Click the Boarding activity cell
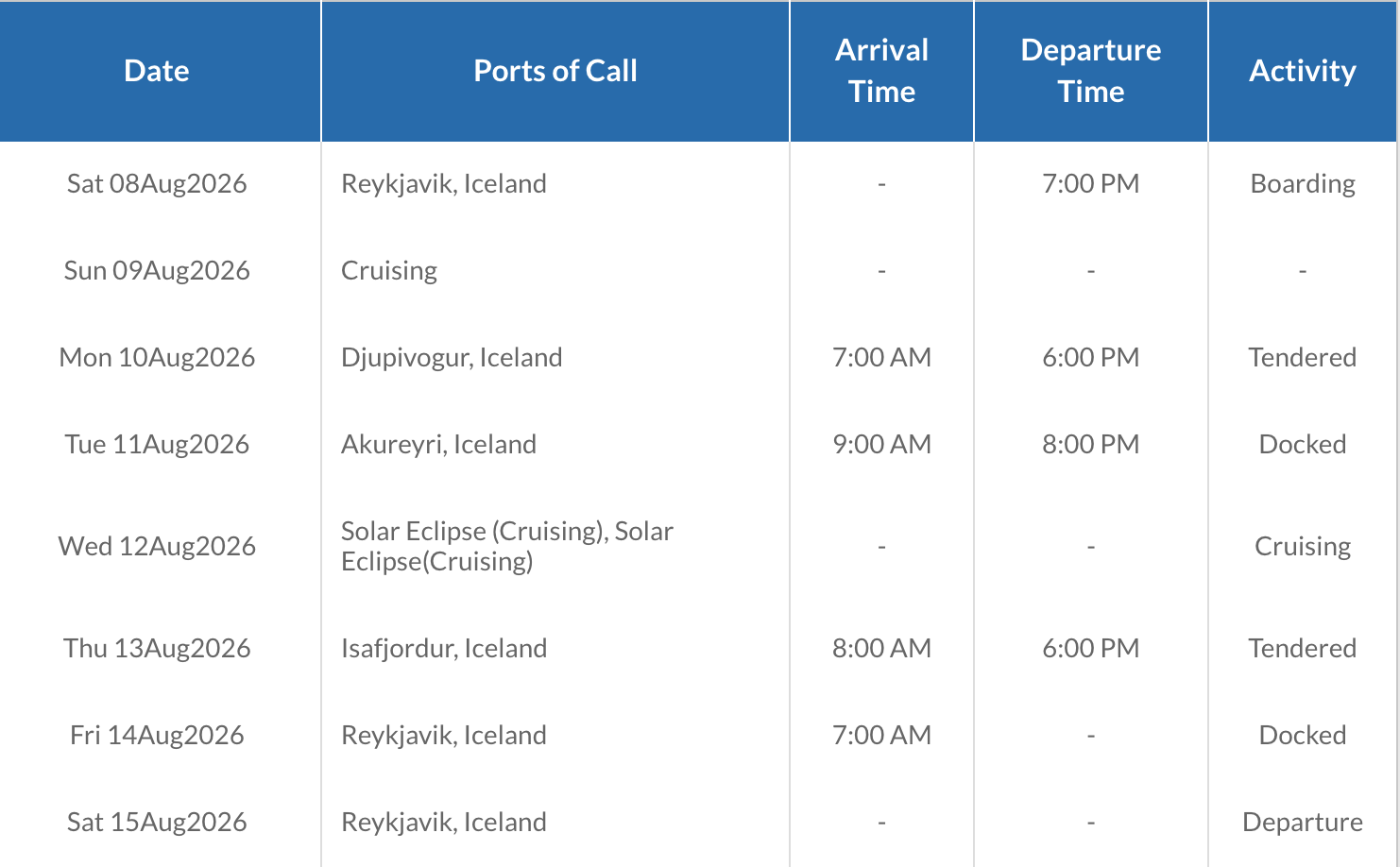The height and width of the screenshot is (867, 1400). [1302, 183]
